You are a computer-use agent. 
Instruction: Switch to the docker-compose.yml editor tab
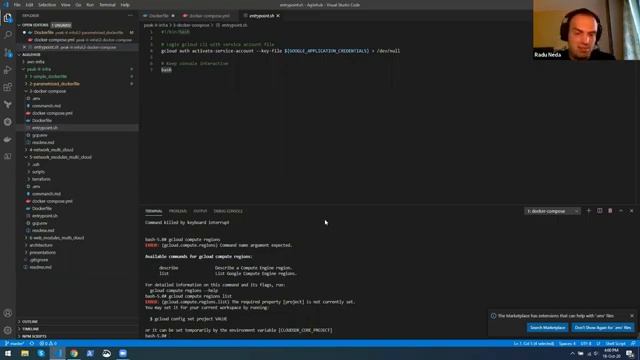209,16
